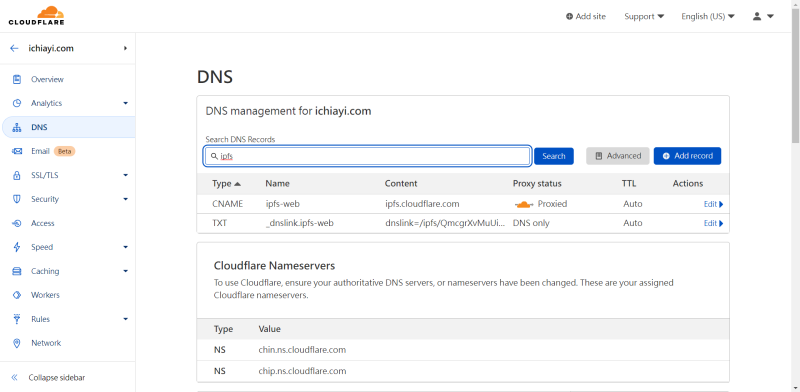Sort records by the Type column arrow
Screen dimensions: 800x392
coord(237,184)
